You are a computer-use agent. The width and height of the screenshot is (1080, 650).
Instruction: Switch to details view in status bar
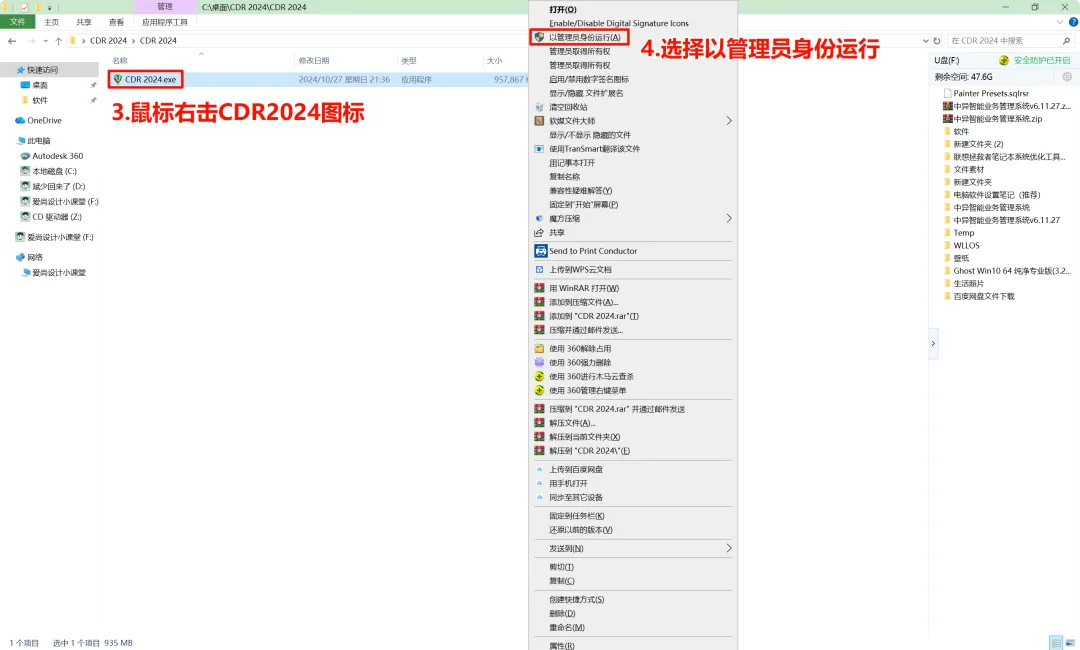[1057, 643]
